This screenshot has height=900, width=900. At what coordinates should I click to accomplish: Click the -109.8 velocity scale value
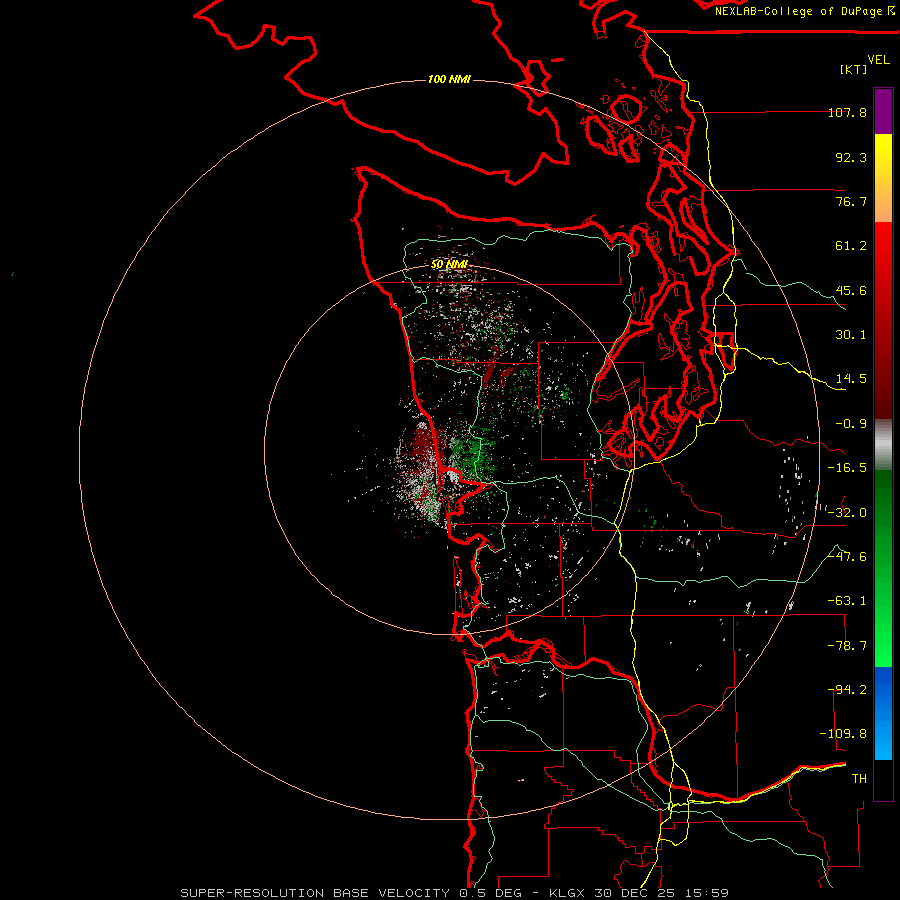coord(843,734)
